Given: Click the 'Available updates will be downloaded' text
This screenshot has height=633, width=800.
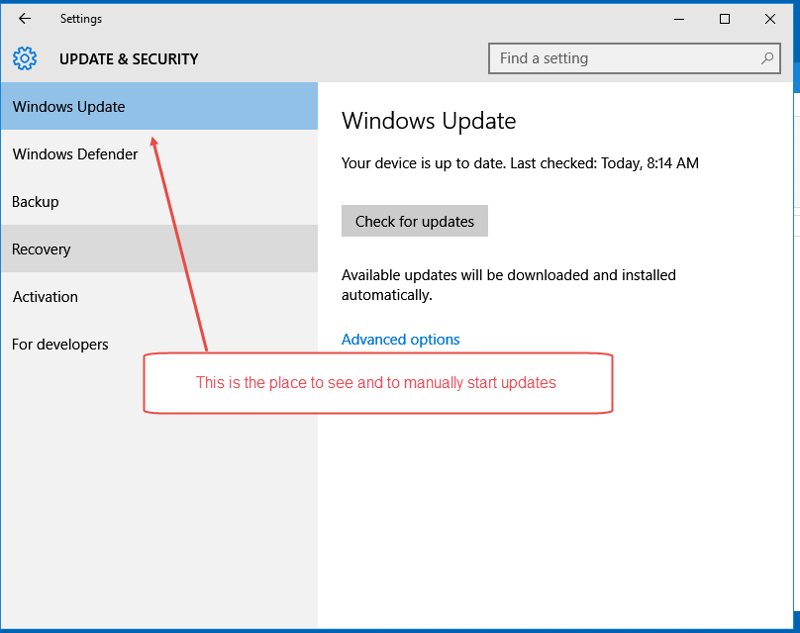Looking at the screenshot, I should click(x=508, y=285).
